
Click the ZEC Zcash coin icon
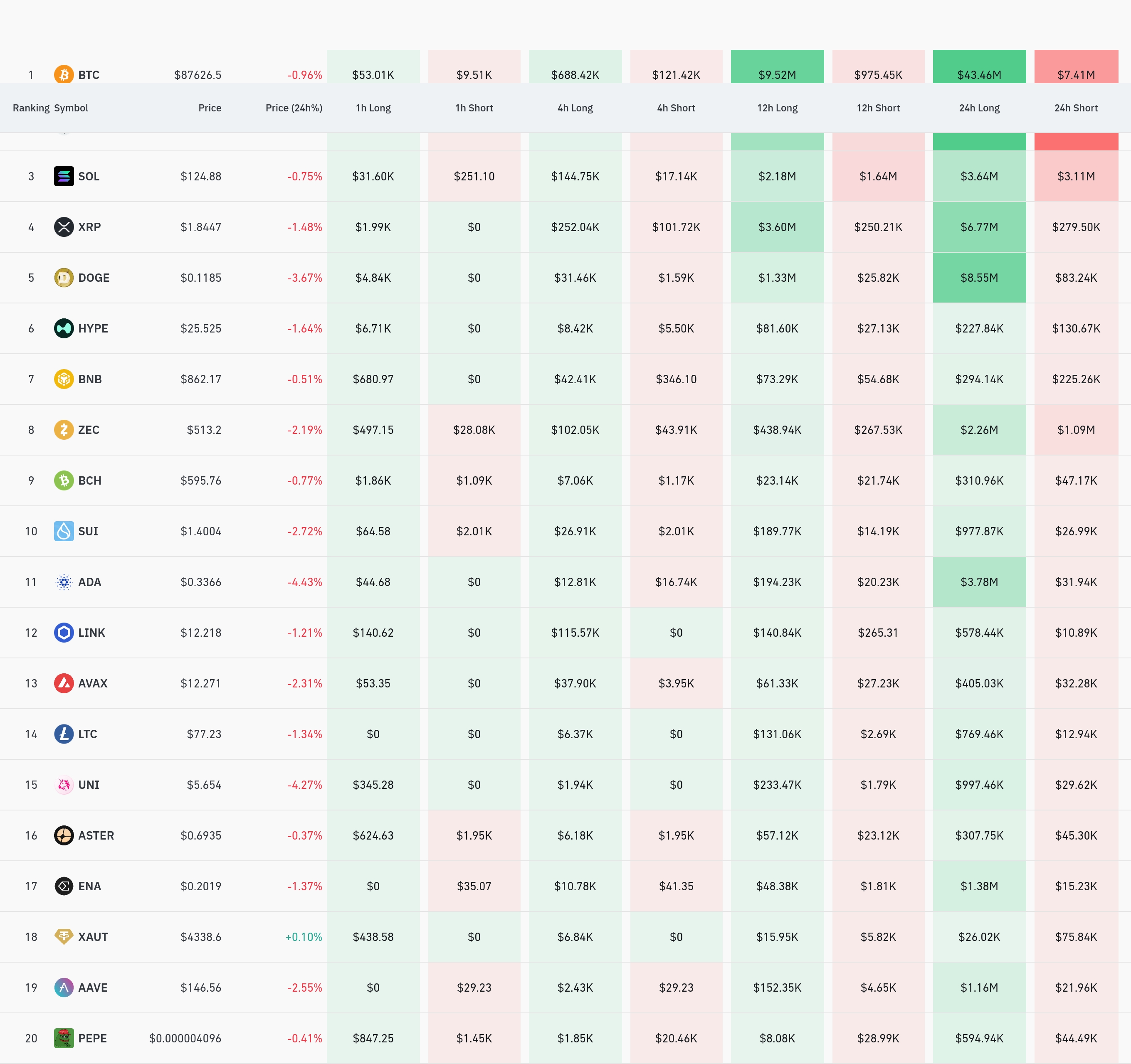click(x=64, y=429)
